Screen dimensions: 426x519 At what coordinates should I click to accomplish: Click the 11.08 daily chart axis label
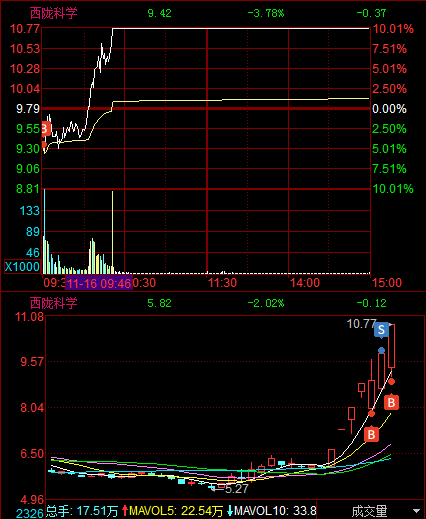coord(29,316)
